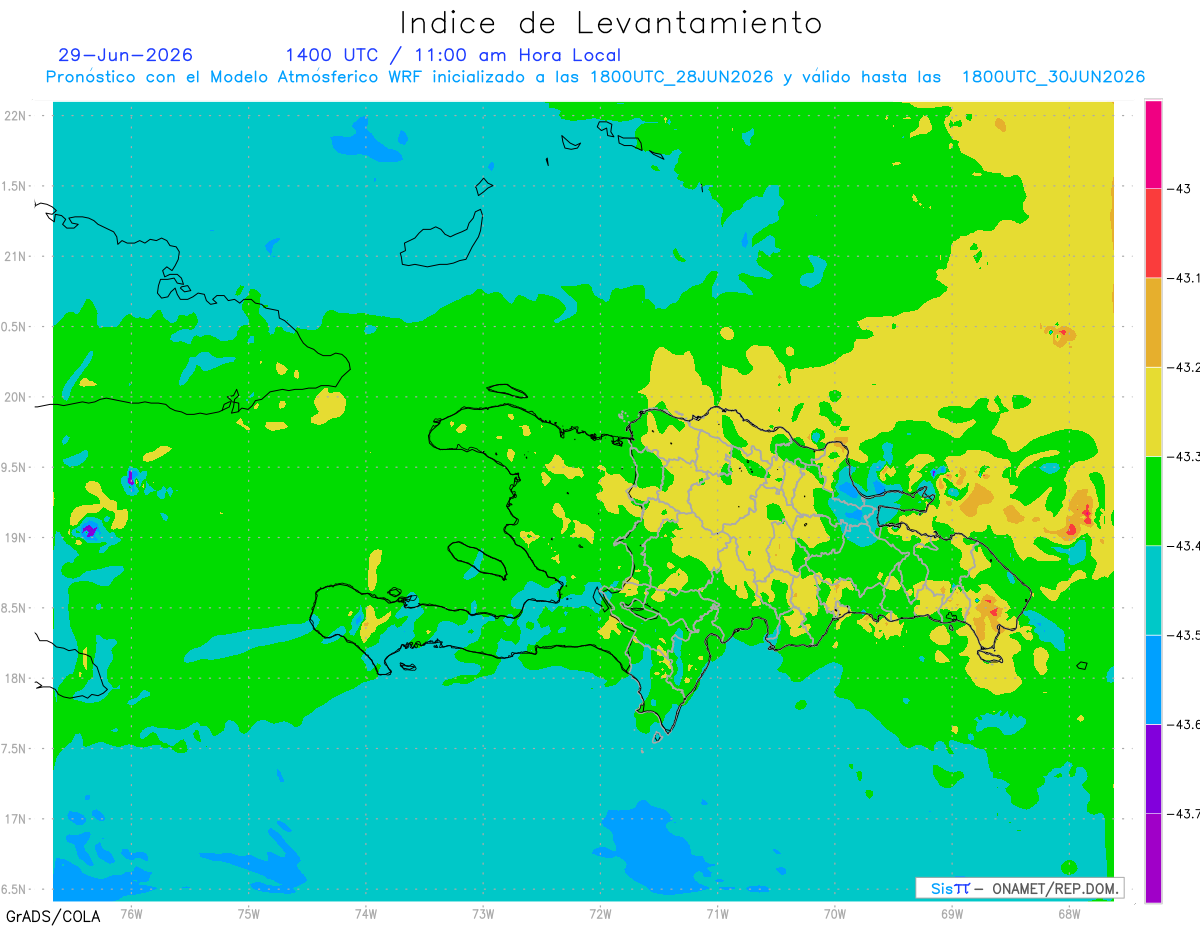Screen dimensions: 1200x927
Task: Select the blue color bar segment
Action: [x=1153, y=678]
